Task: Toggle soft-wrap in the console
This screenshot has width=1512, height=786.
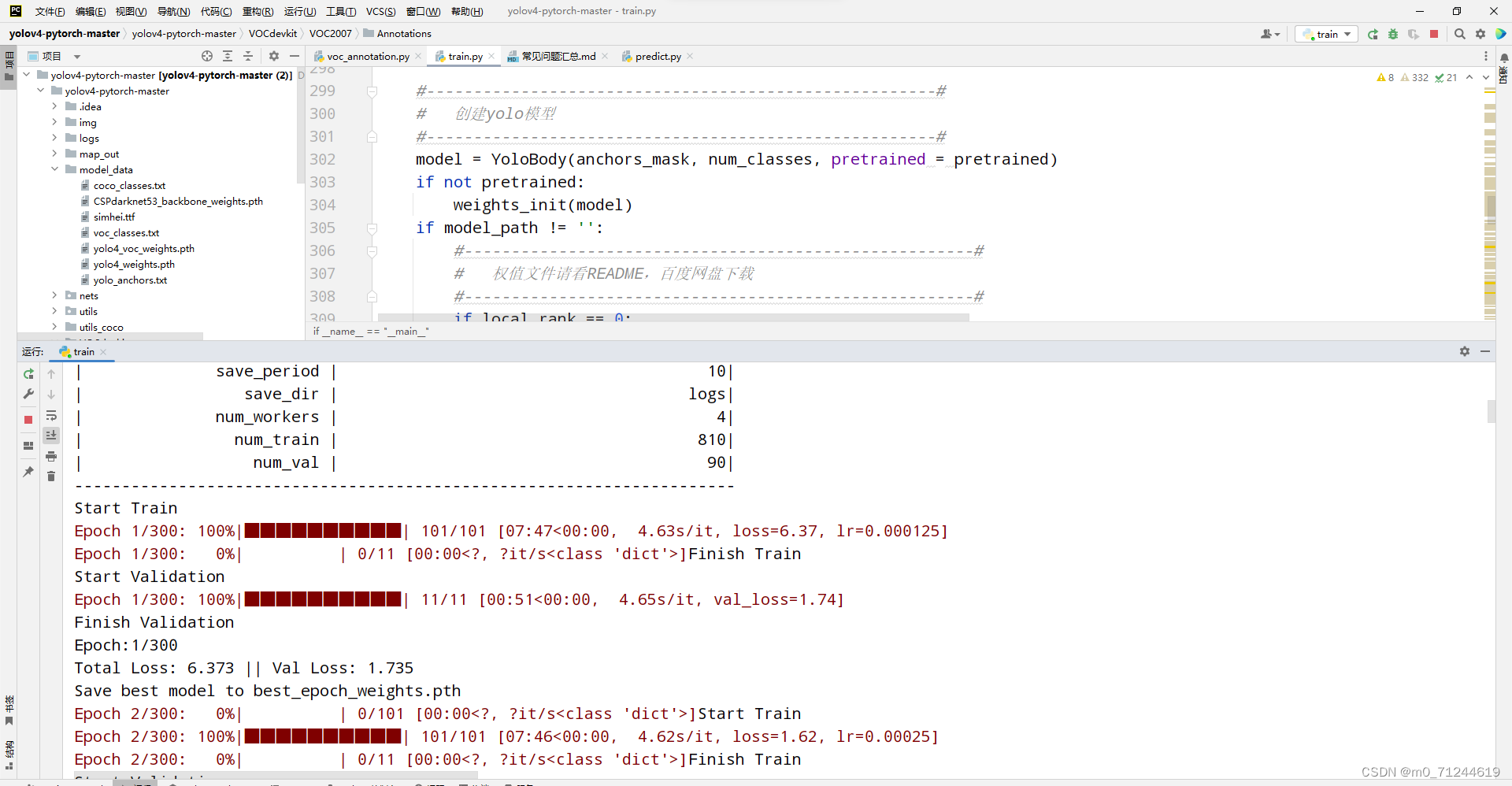Action: [x=51, y=415]
